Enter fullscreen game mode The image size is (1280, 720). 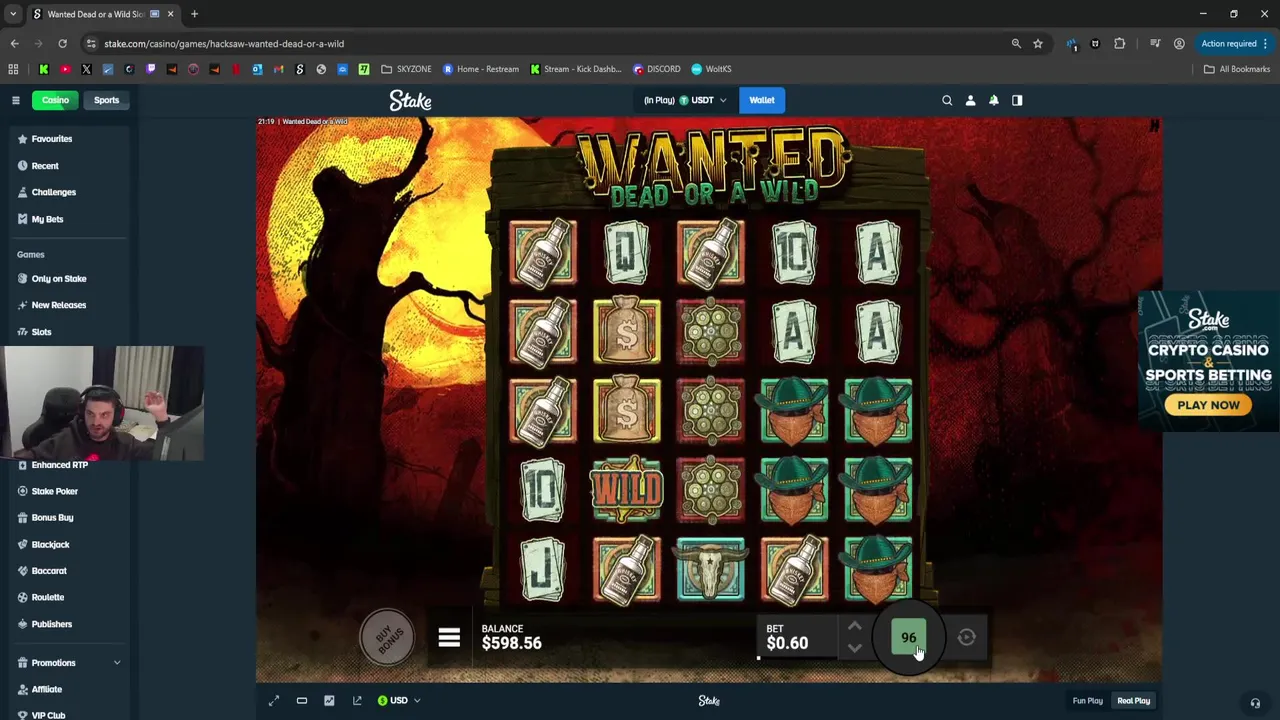pos(274,701)
